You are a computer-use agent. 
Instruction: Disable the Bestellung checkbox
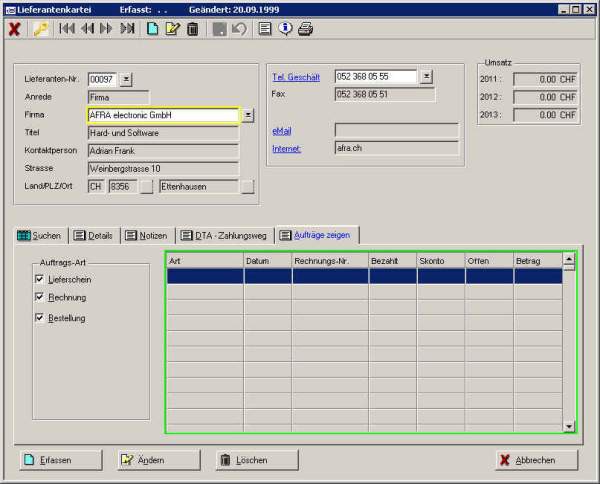coord(39,318)
